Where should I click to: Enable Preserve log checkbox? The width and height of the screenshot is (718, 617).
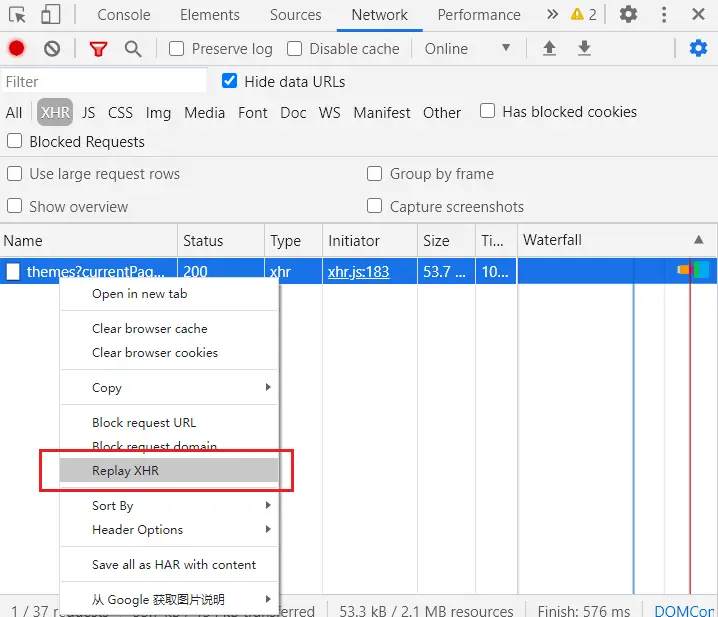[x=177, y=49]
